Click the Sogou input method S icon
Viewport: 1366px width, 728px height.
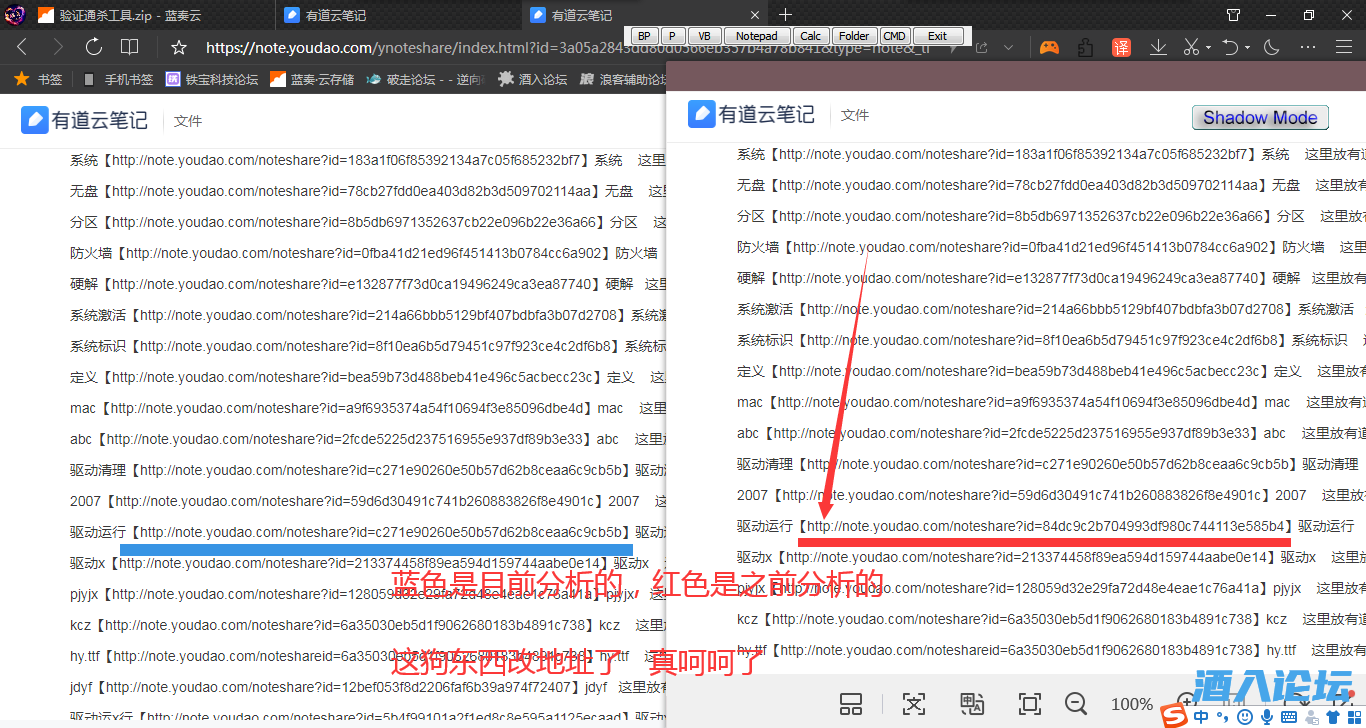coord(1173,717)
